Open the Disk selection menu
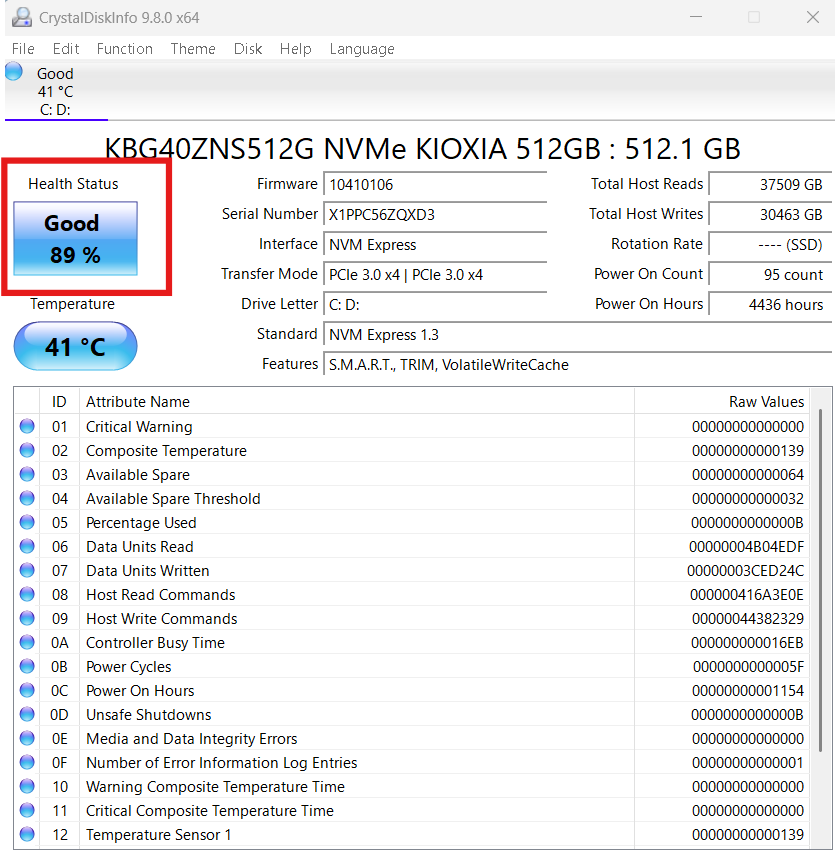 click(247, 48)
